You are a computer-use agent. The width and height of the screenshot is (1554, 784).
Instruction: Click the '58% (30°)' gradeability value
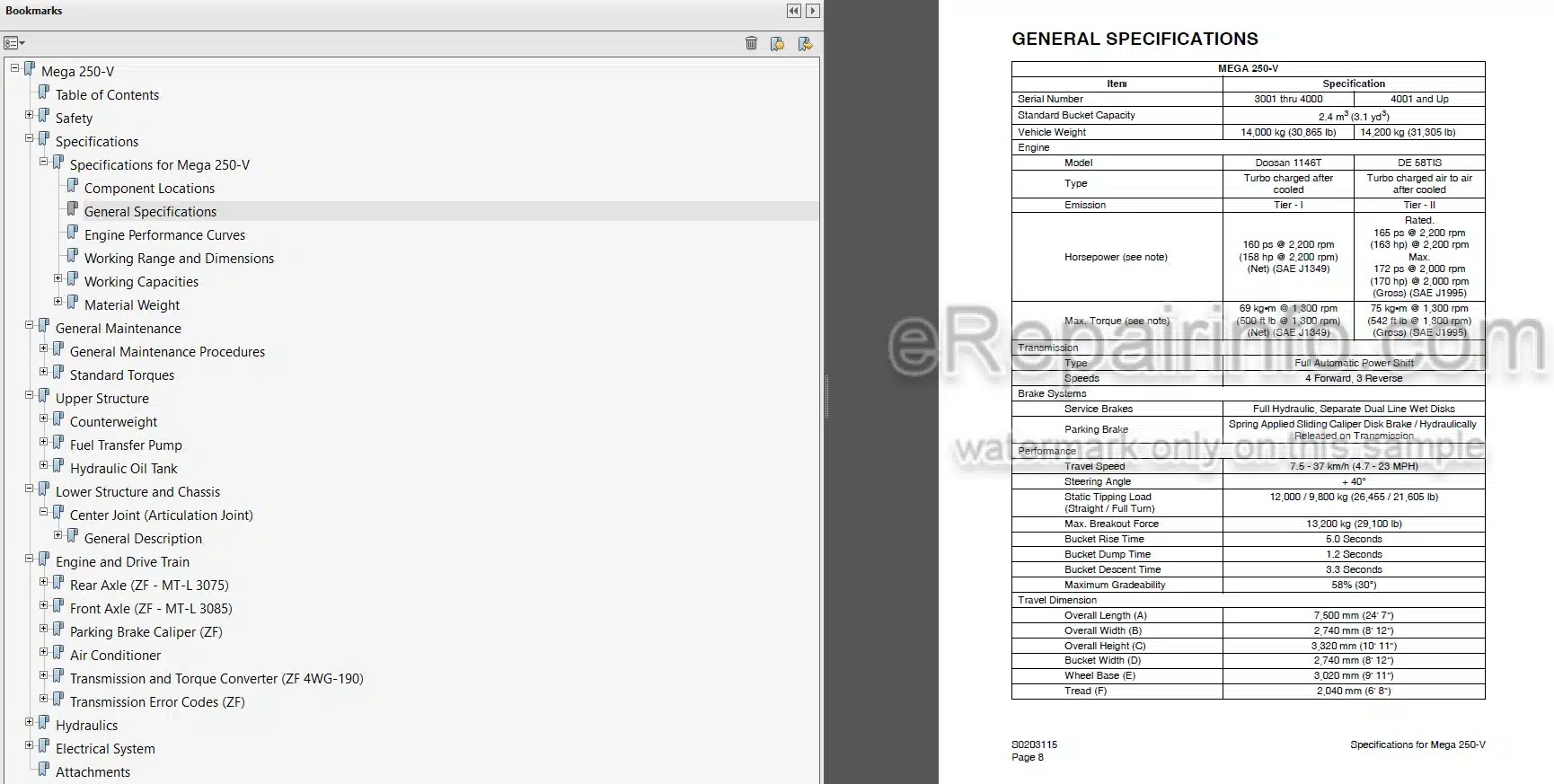pos(1354,585)
